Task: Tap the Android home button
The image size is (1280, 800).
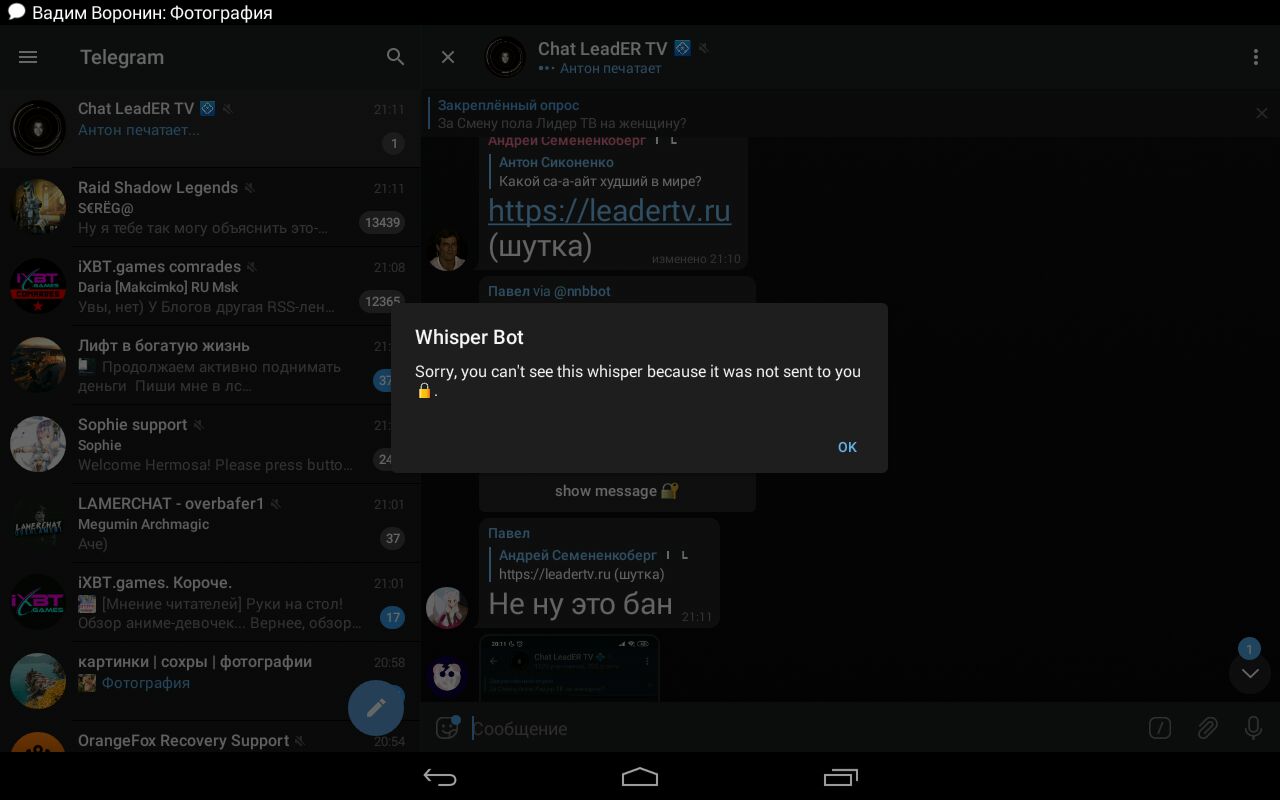Action: (x=640, y=777)
